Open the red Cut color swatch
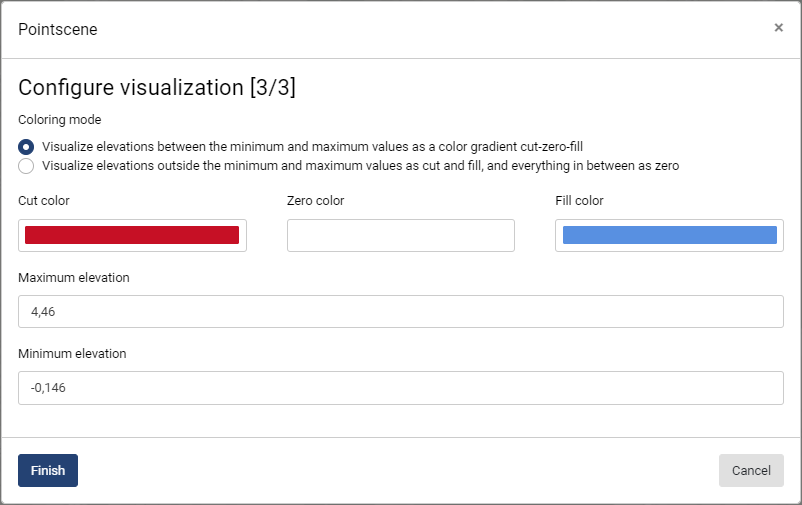The width and height of the screenshot is (802, 505). tap(132, 235)
